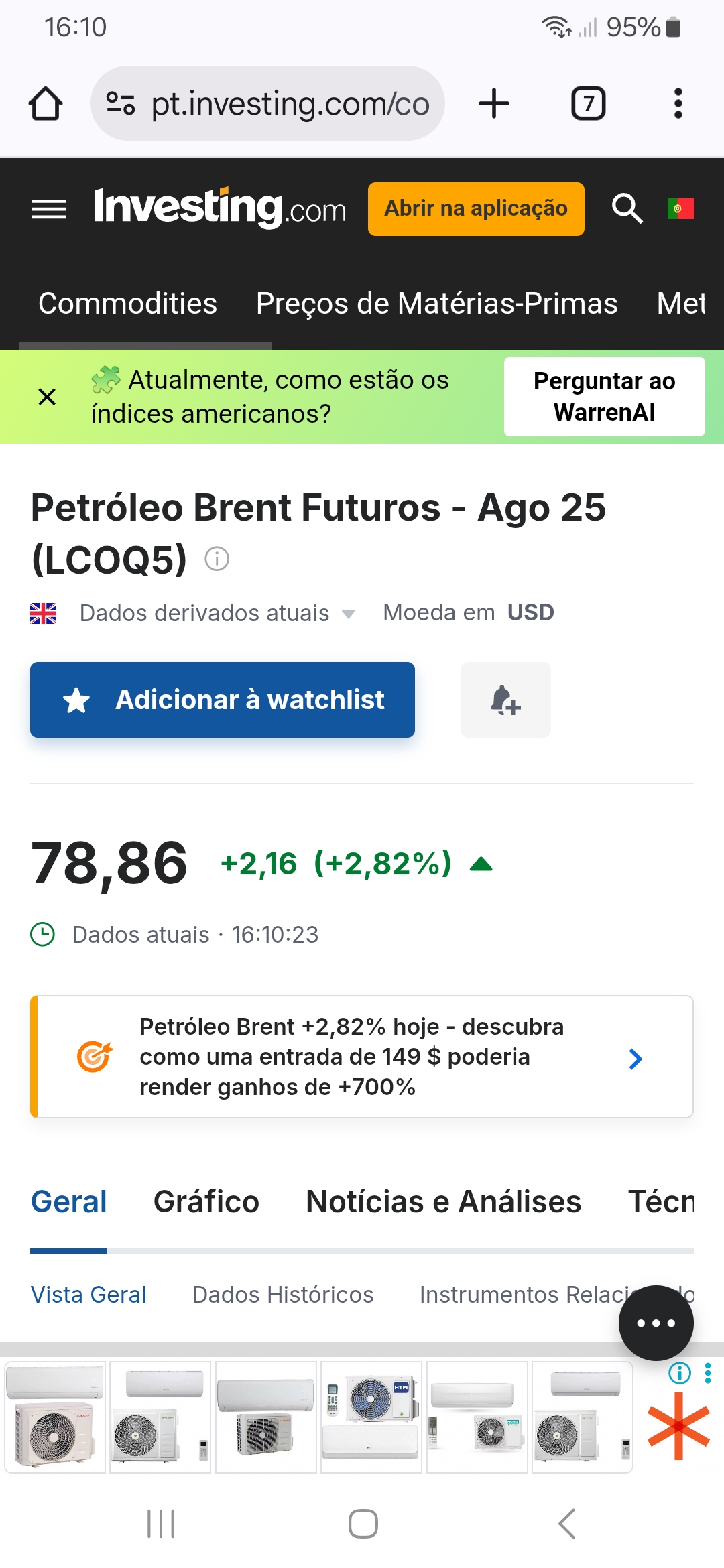This screenshot has height=1568, width=724.
Task: Open the floating three-dots more options button
Action: click(x=656, y=1323)
